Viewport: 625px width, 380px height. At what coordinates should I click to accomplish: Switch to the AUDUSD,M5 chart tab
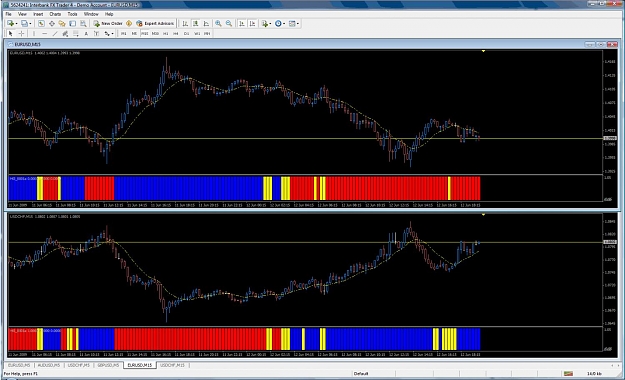pyautogui.click(x=49, y=365)
